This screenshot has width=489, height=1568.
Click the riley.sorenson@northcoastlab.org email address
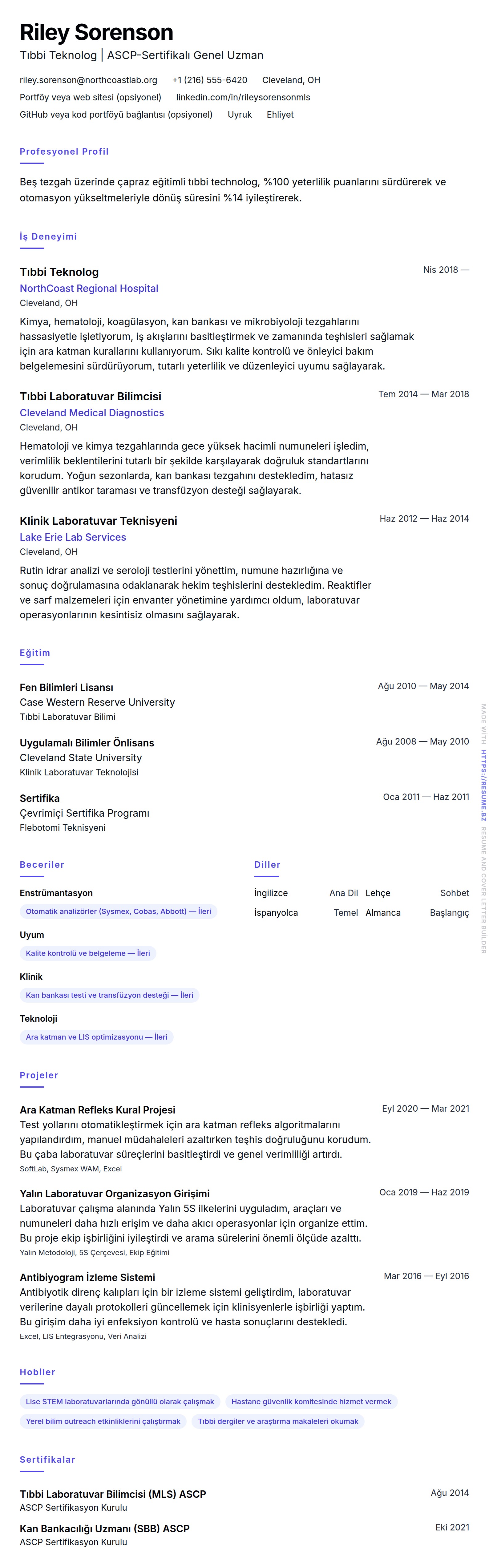[88, 80]
